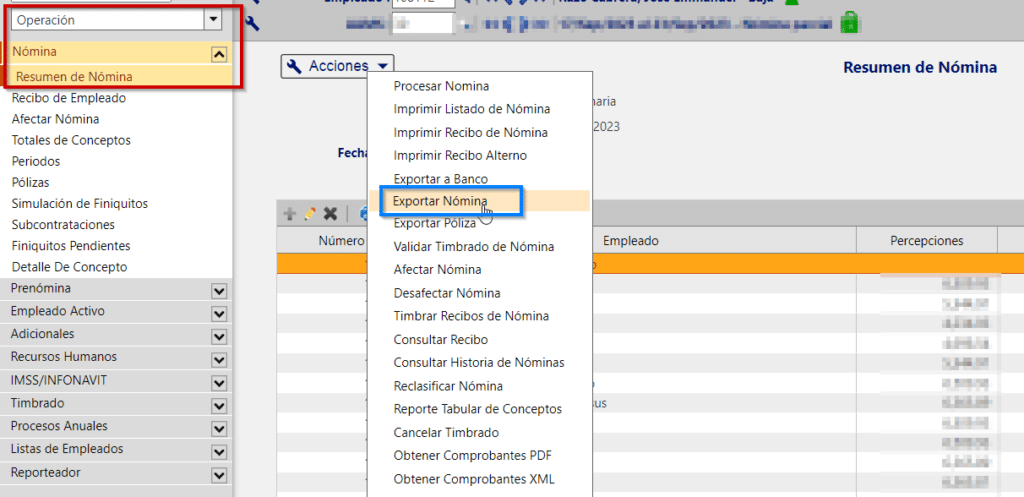Expand the IMSS/INFONAVIT section
The width and height of the screenshot is (1024, 497).
[219, 381]
